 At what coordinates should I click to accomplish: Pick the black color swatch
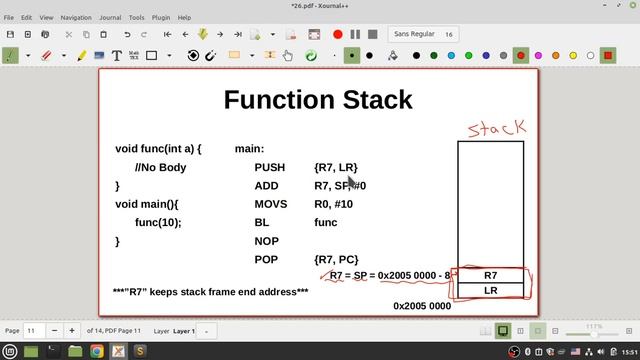pos(416,56)
